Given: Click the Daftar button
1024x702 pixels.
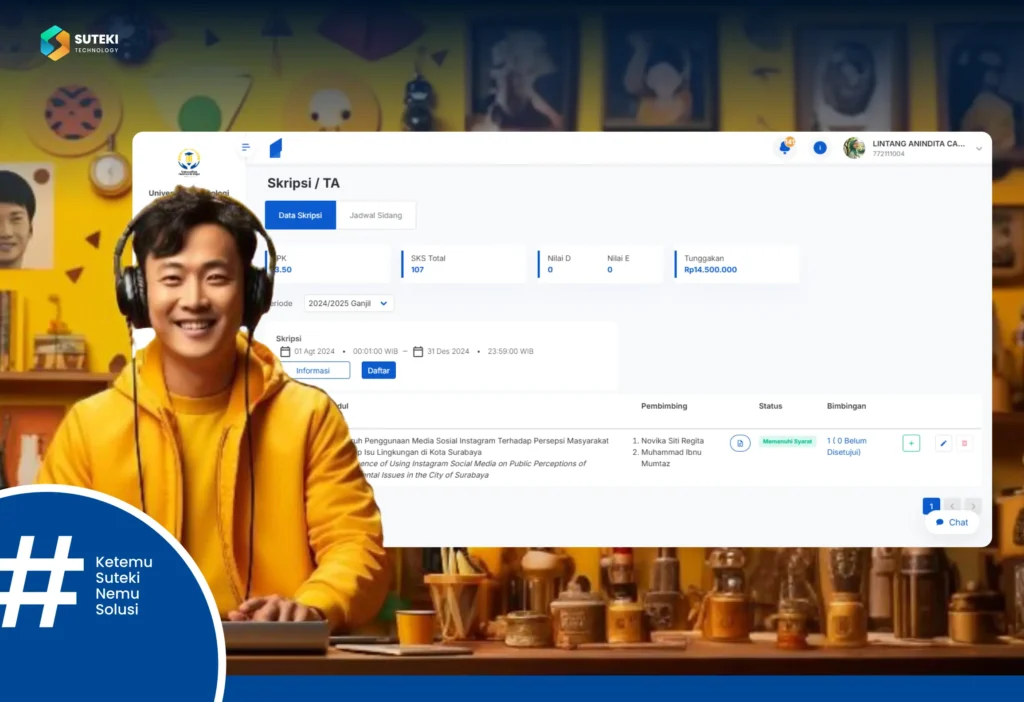Looking at the screenshot, I should [x=378, y=370].
